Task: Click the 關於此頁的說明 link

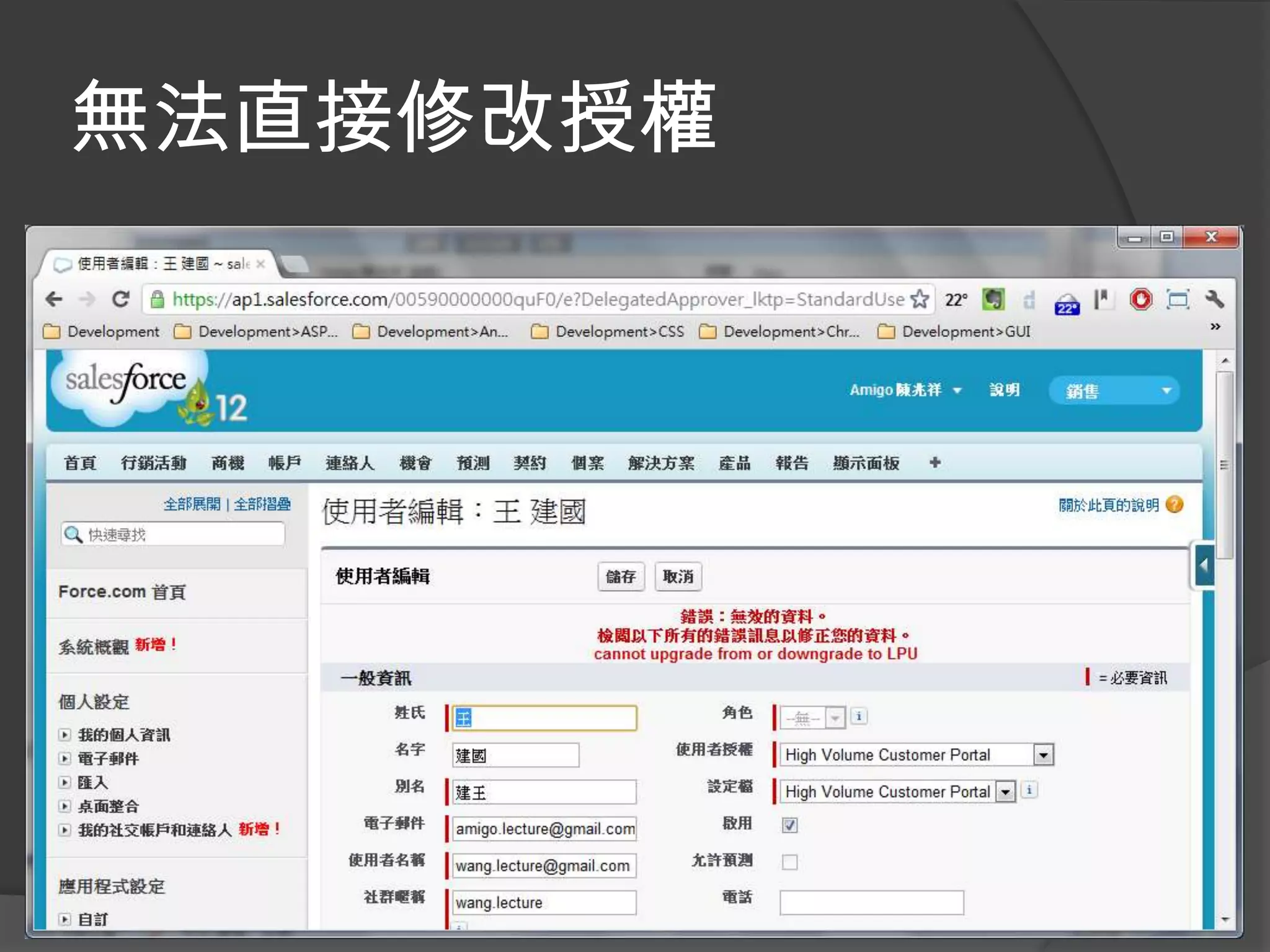Action: tap(1108, 505)
